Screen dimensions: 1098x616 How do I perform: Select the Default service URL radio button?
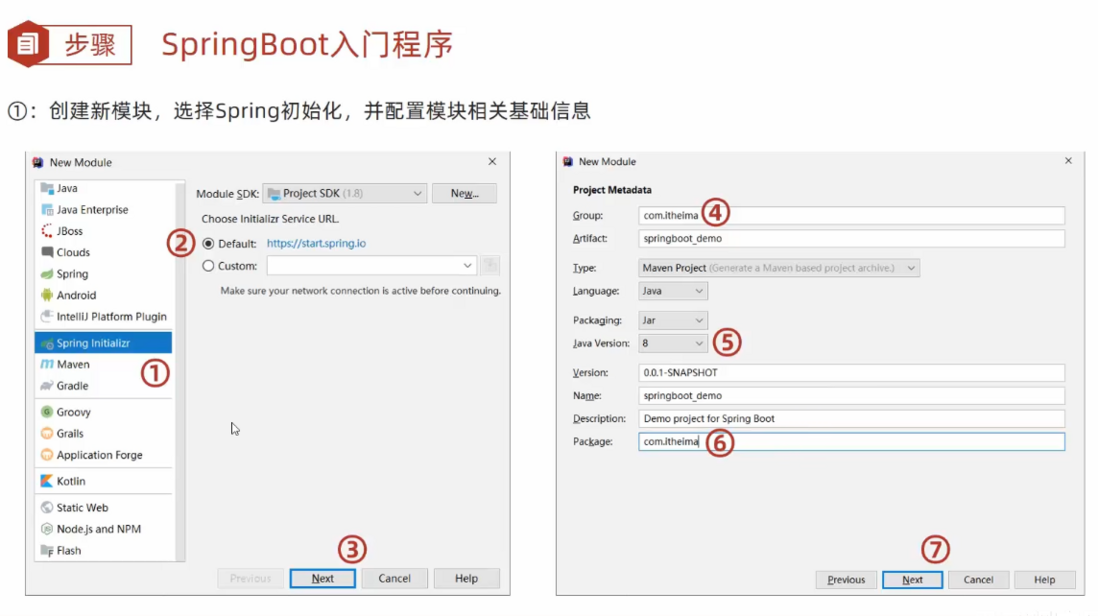point(208,244)
